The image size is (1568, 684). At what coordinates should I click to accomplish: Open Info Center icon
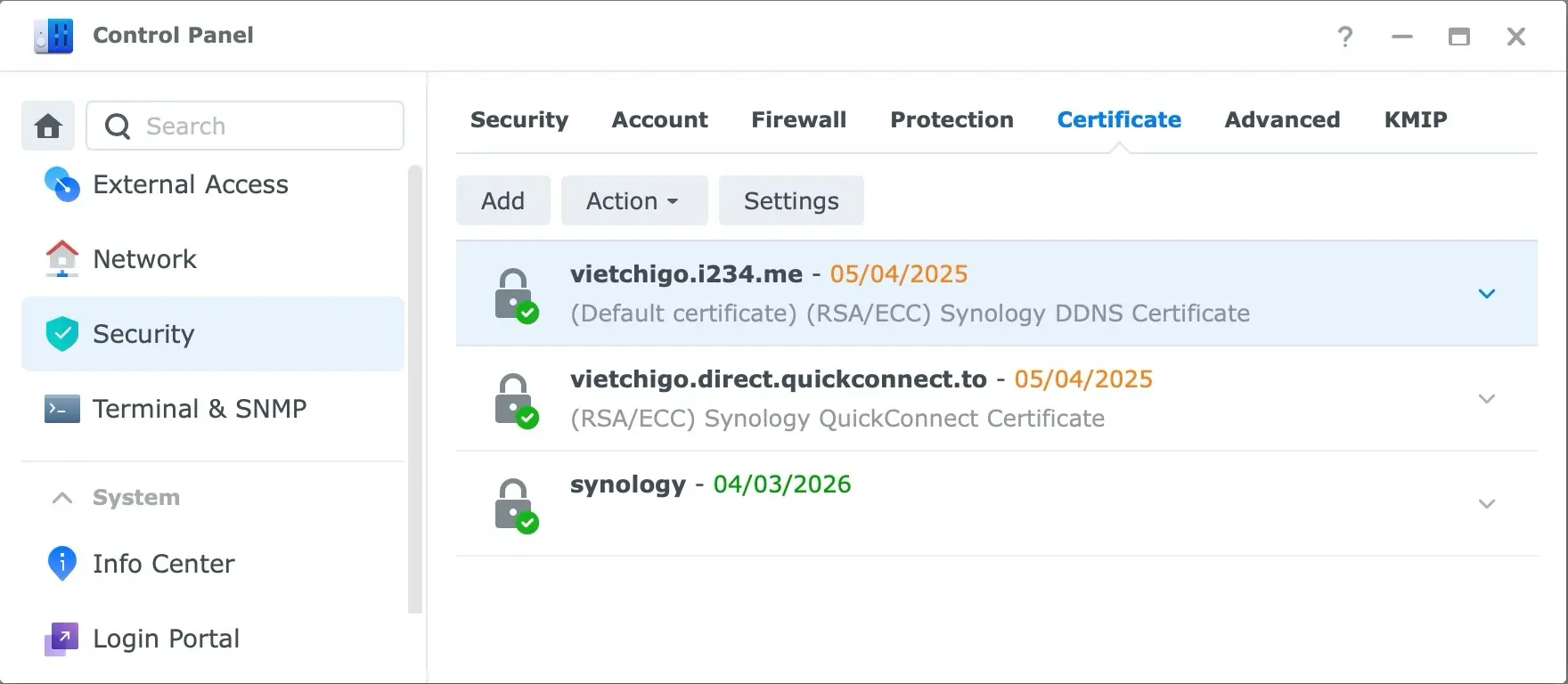point(61,564)
